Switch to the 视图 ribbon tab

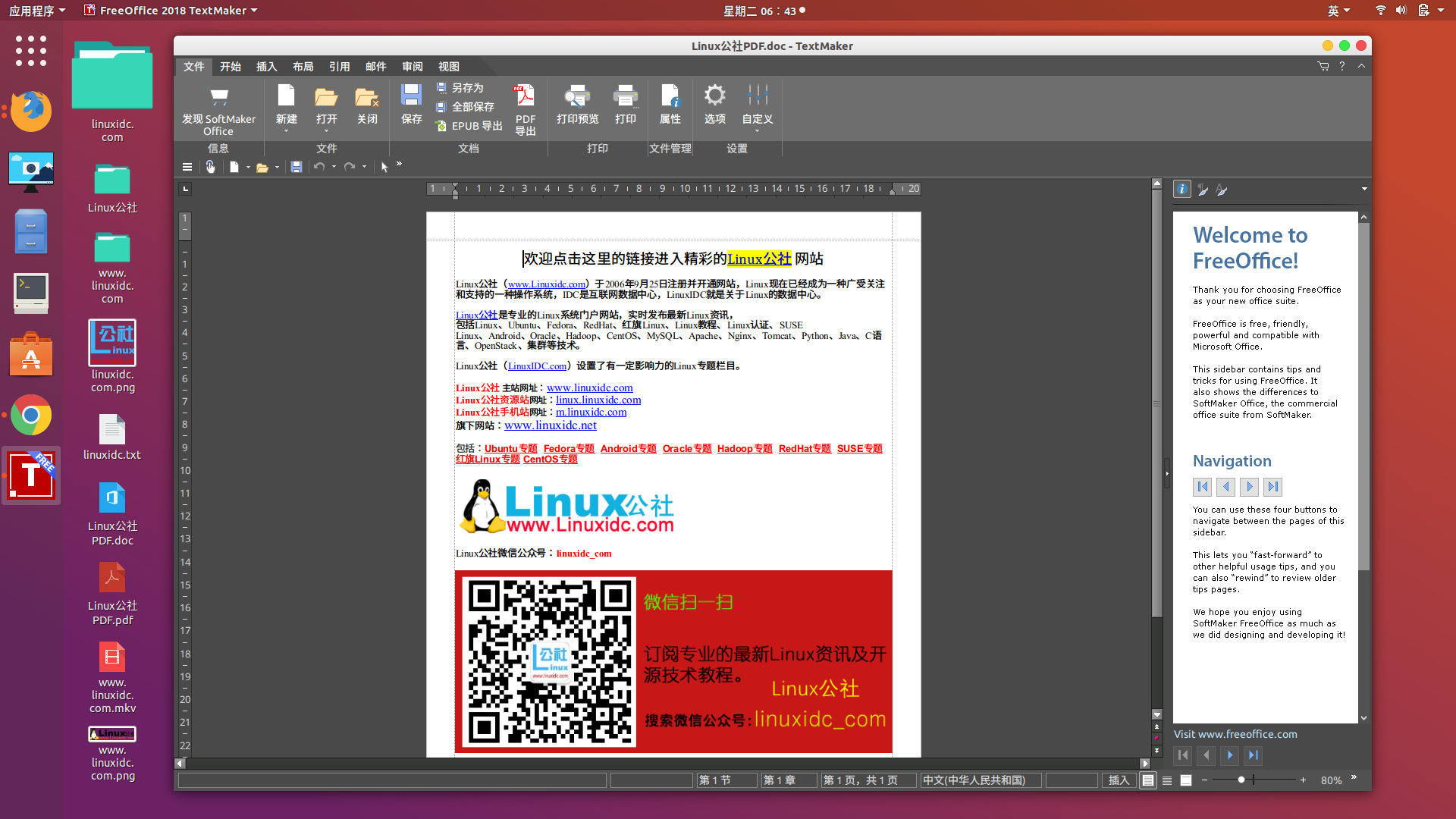pyautogui.click(x=449, y=67)
